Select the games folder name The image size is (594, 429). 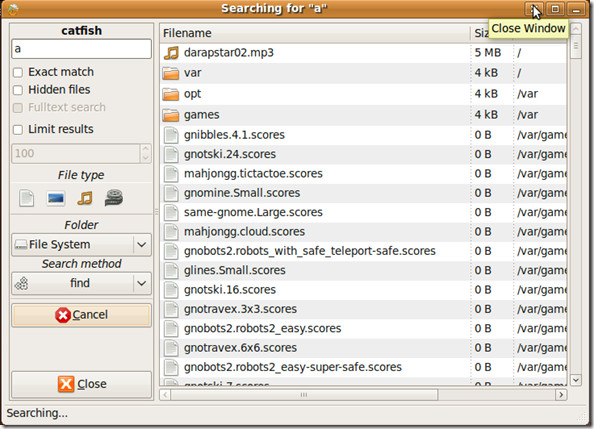(x=202, y=115)
